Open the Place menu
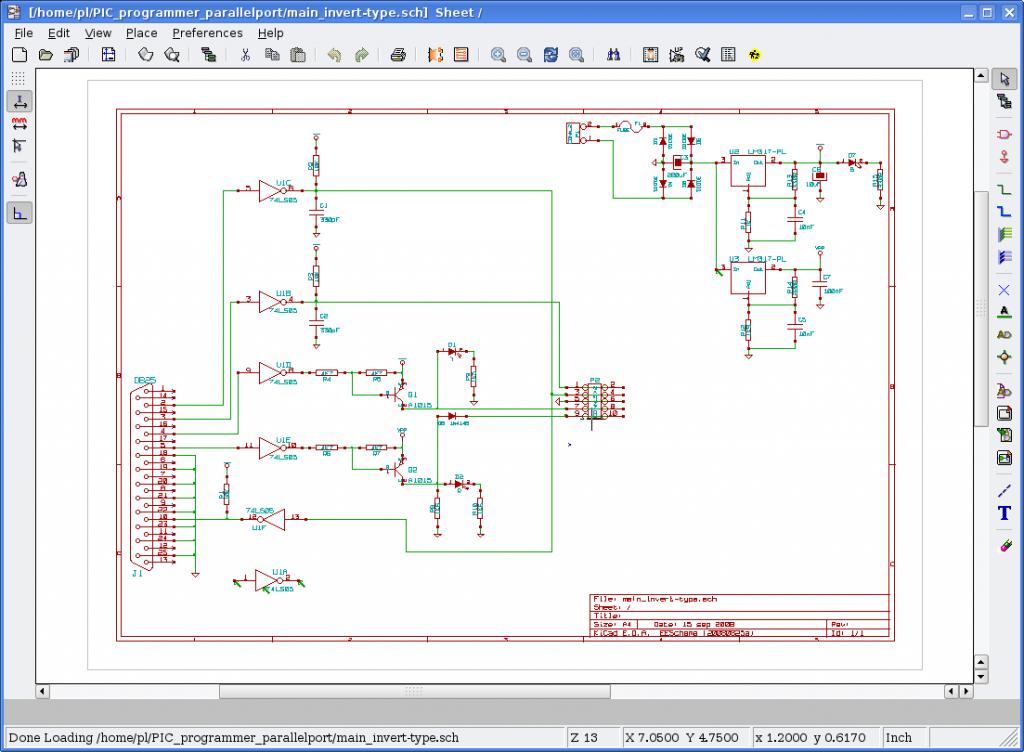 tap(141, 33)
